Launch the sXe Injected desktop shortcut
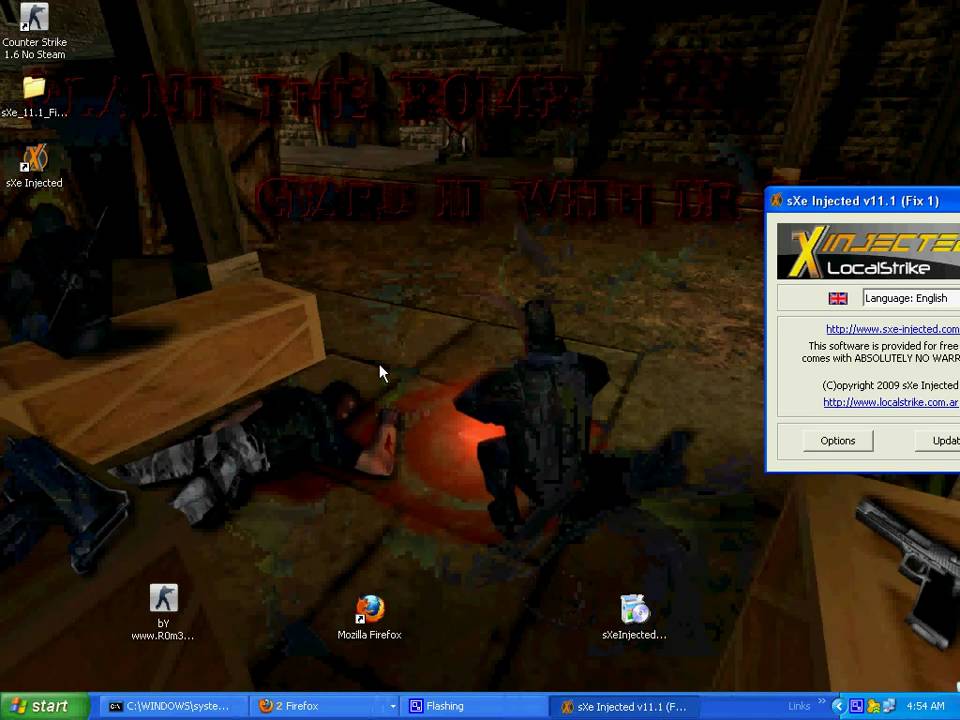Screen dimensions: 960x720 pos(34,166)
